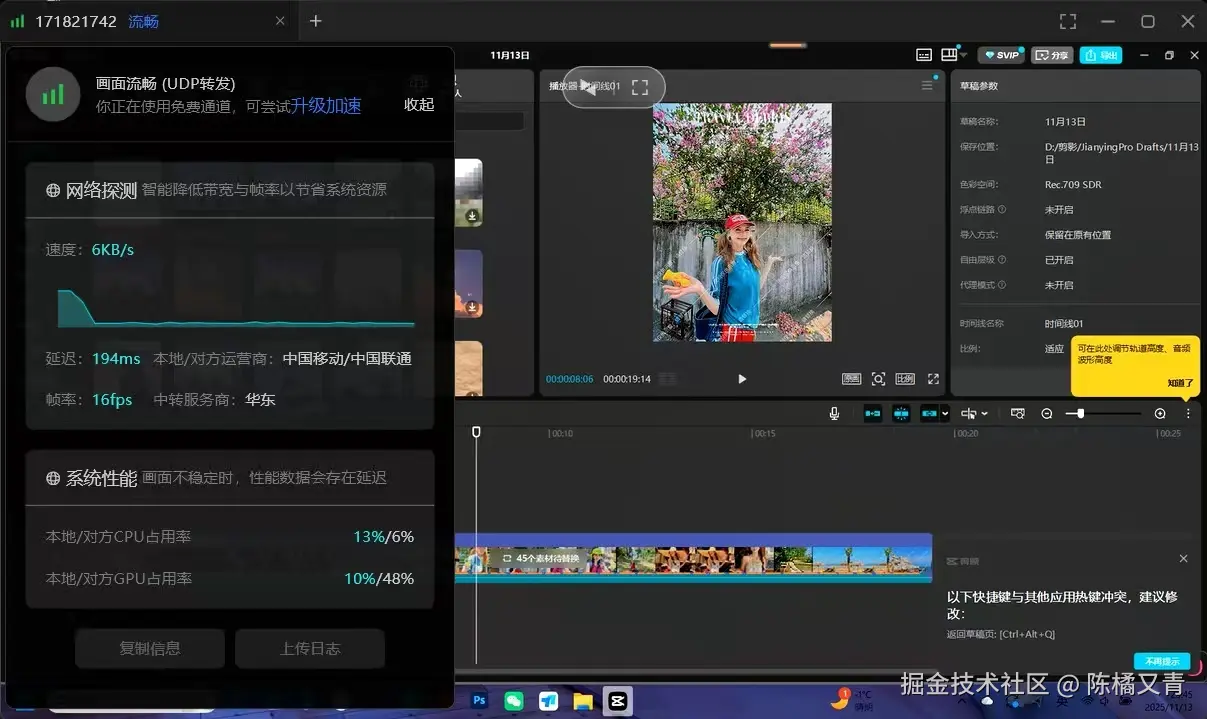Click the 保留在原有位置 import mode value
The image size is (1207, 719).
pyautogui.click(x=1078, y=235)
